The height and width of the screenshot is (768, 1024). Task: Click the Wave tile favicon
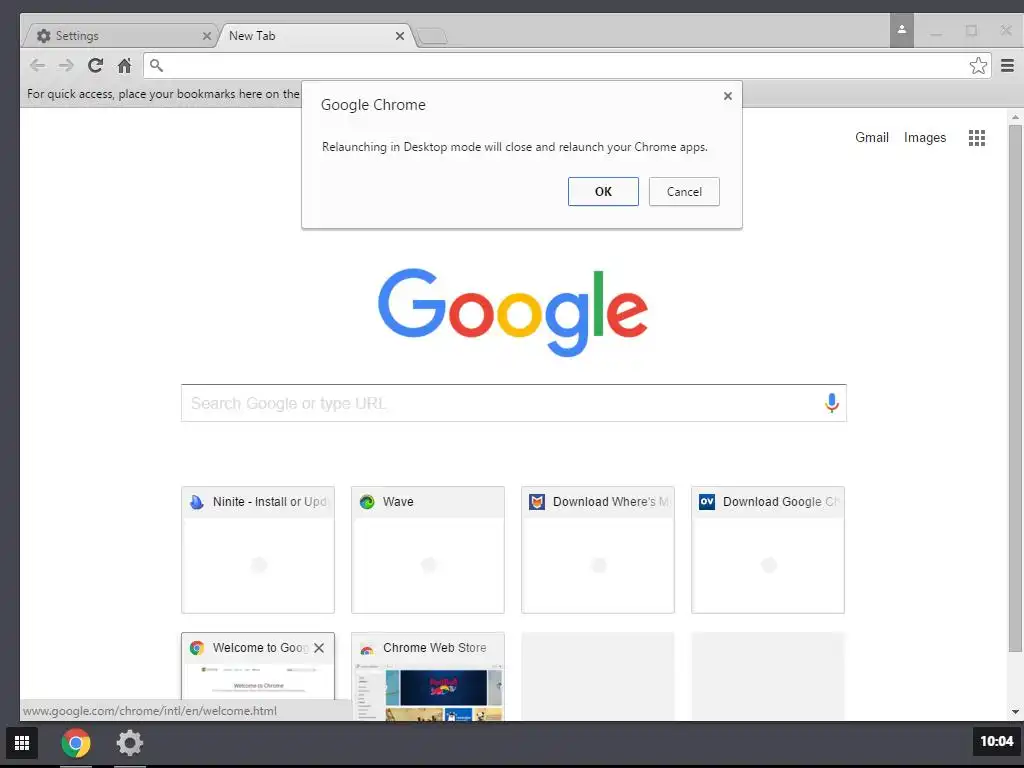pyautogui.click(x=367, y=502)
